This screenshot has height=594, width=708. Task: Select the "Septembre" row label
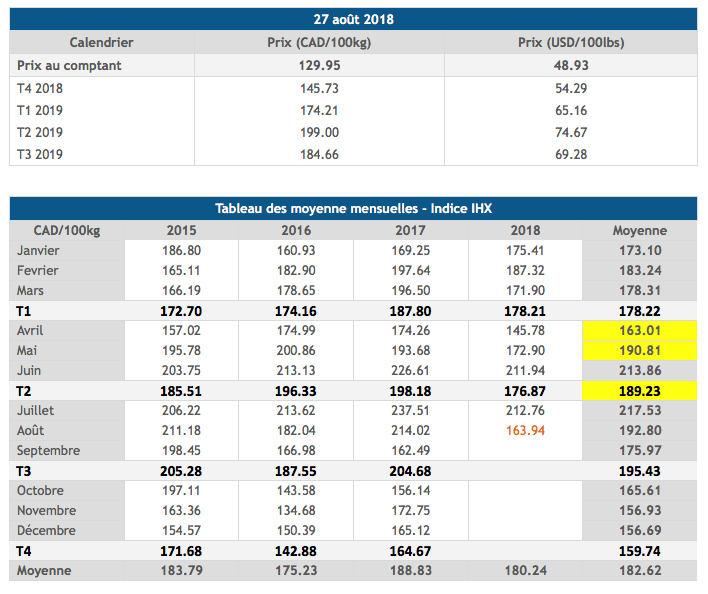coord(46,450)
